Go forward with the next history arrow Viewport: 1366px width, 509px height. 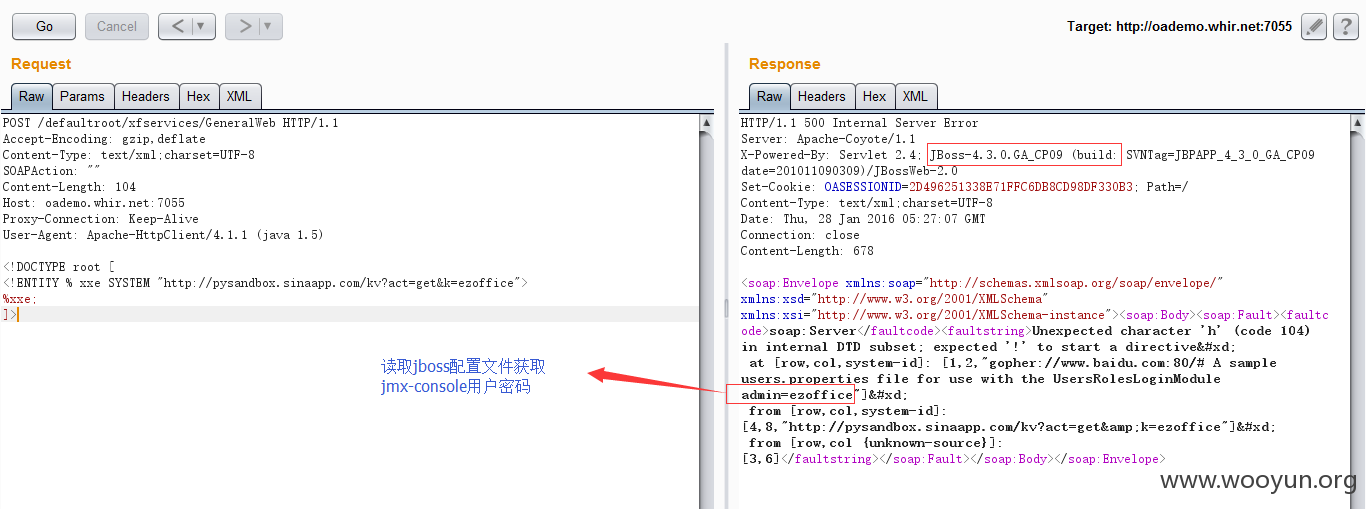click(x=245, y=27)
